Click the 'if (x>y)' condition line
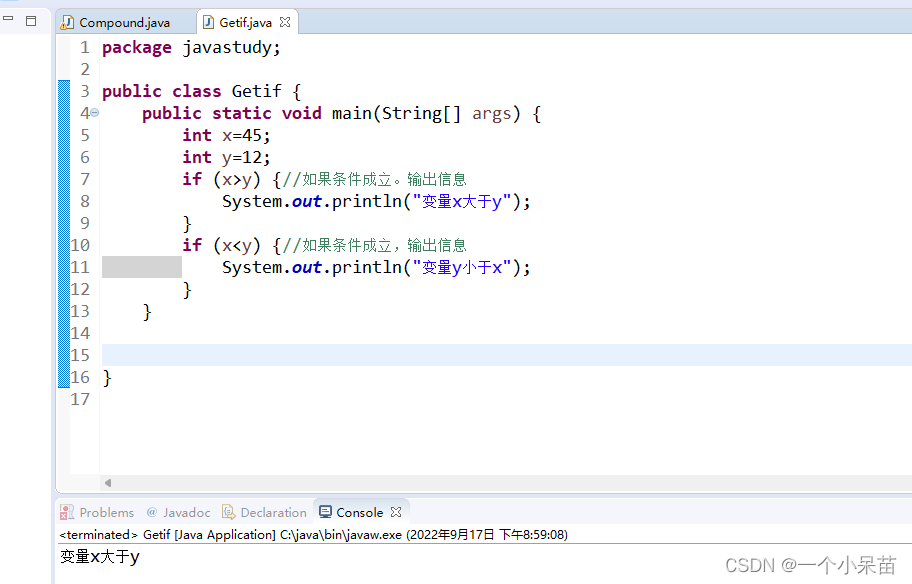The width and height of the screenshot is (912, 584). click(x=325, y=179)
